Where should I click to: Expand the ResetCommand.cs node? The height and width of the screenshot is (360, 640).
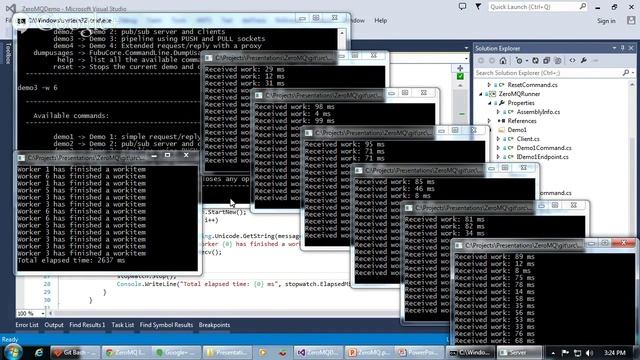coord(489,85)
